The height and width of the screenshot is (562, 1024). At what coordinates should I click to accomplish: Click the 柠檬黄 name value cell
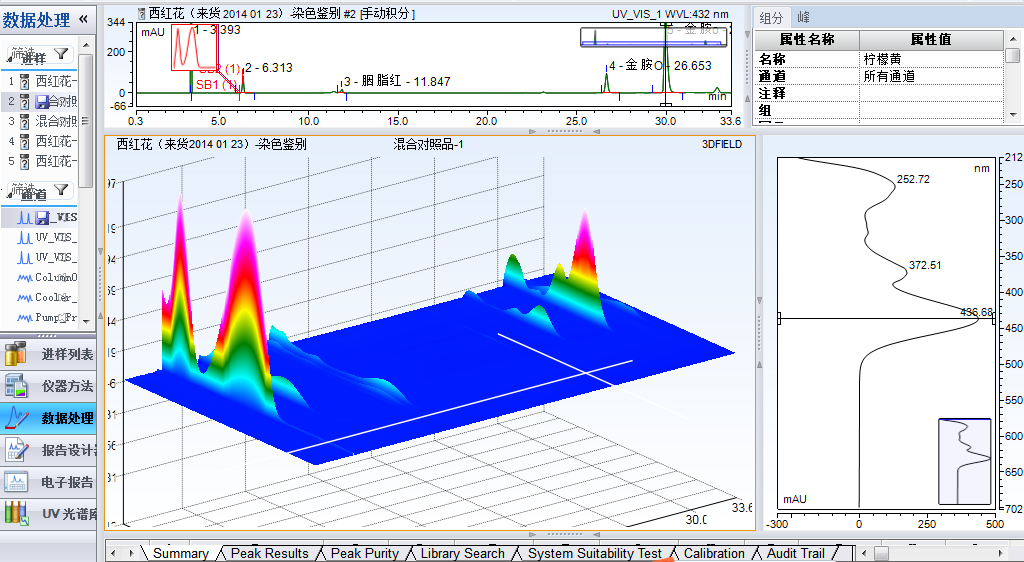(929, 59)
